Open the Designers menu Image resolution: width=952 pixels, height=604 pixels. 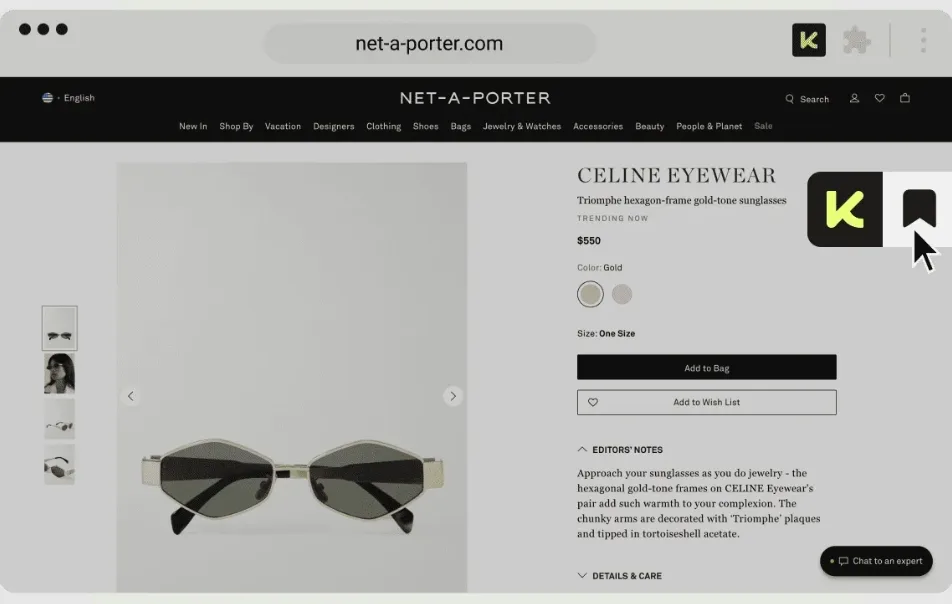coord(333,126)
